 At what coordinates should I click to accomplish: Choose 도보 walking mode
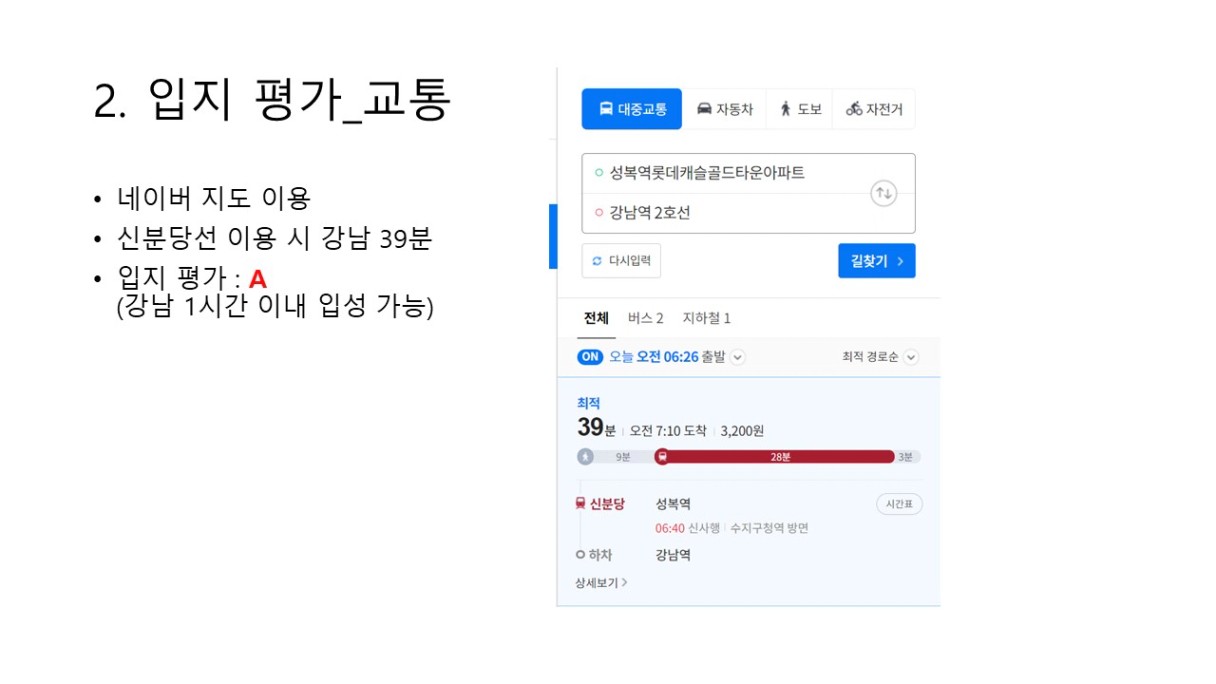800,109
